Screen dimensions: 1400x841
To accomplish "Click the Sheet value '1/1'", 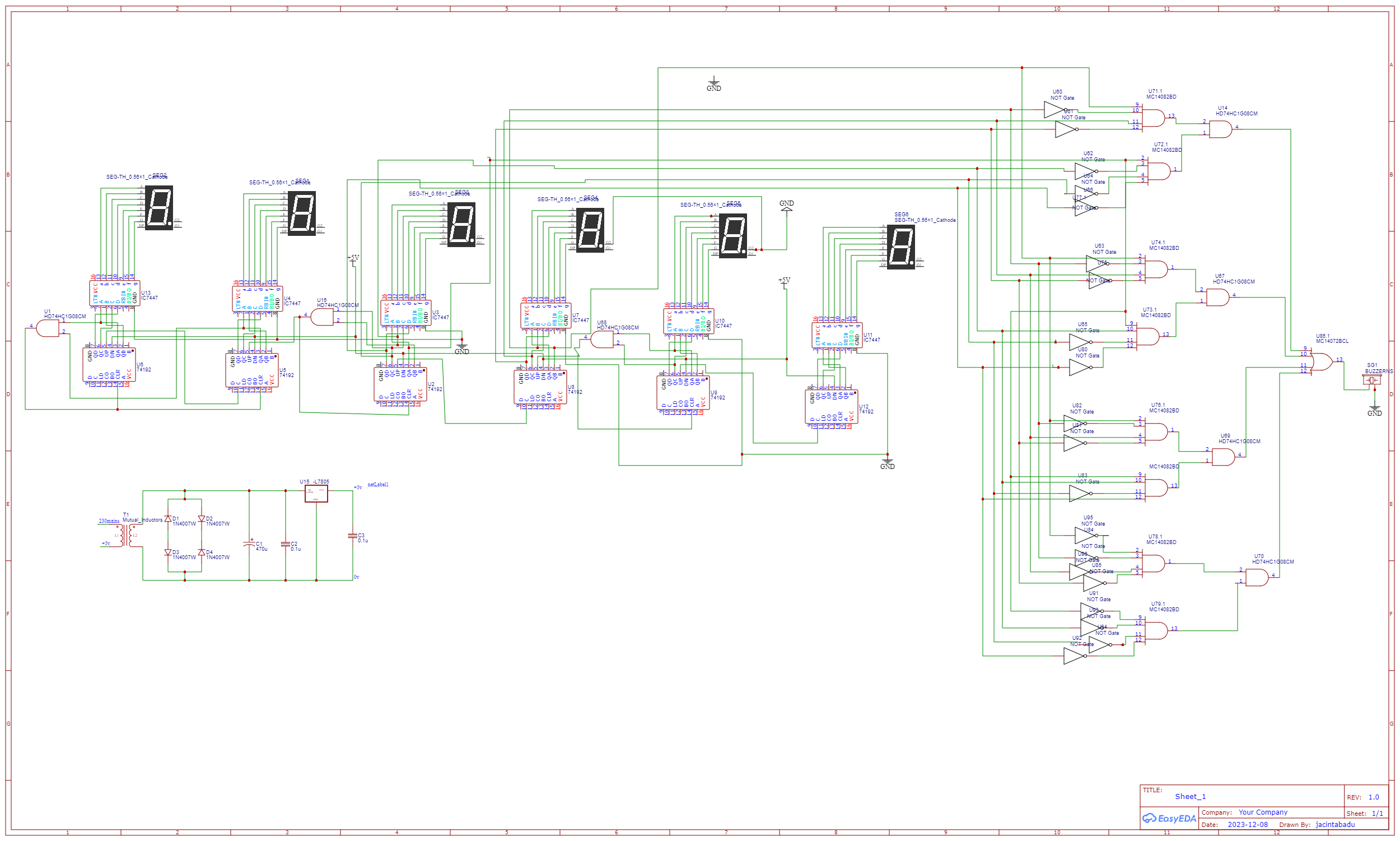I will (x=1378, y=813).
